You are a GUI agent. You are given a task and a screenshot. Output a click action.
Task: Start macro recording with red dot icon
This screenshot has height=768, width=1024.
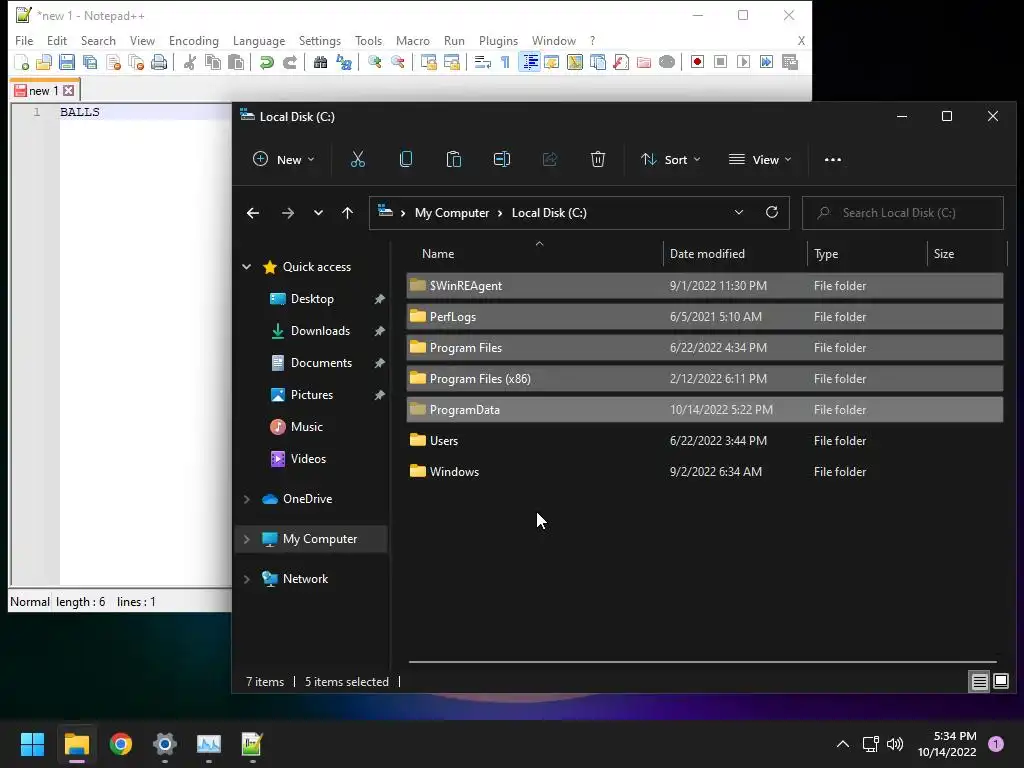tap(697, 62)
